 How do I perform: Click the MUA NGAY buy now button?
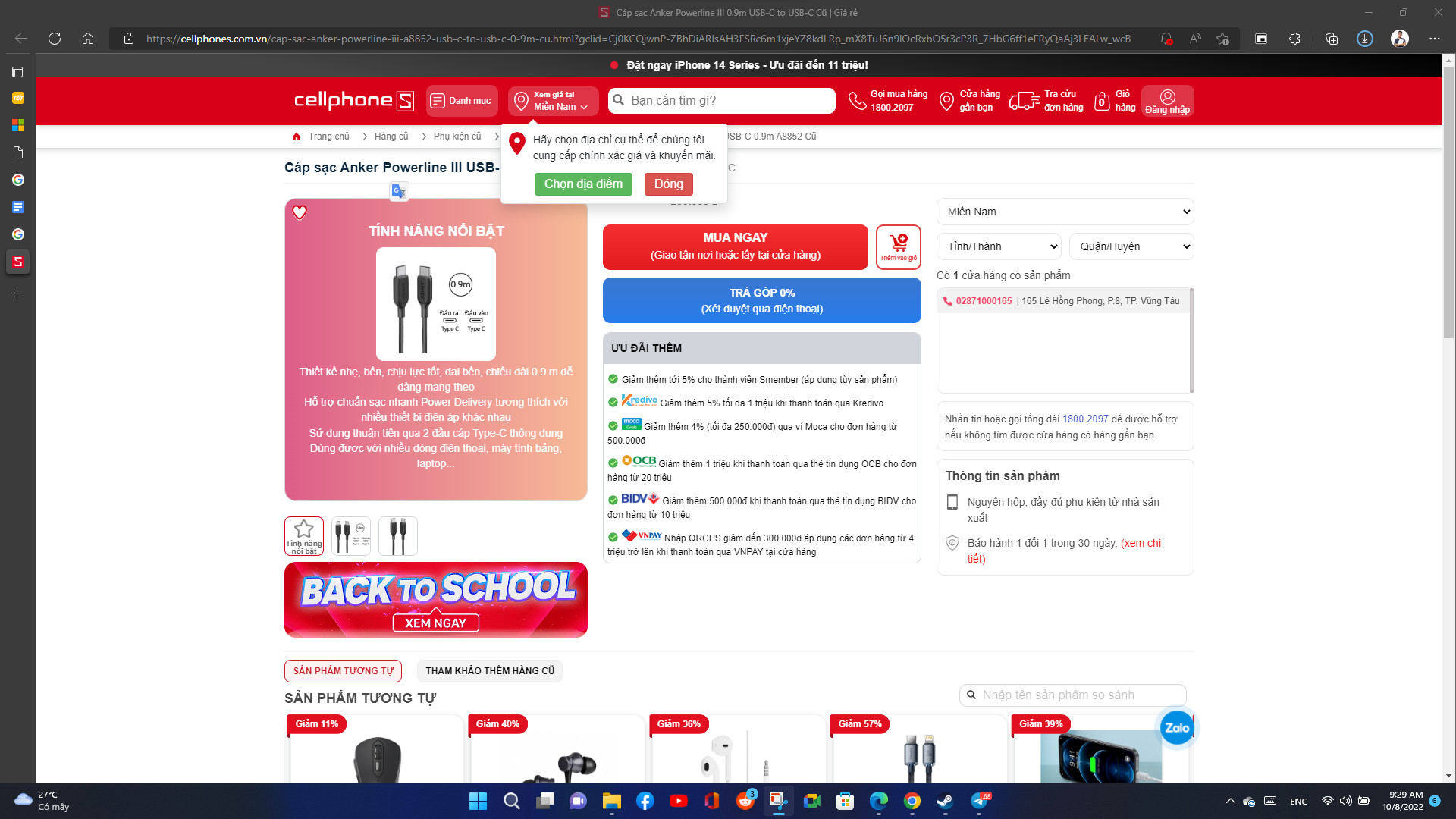(735, 247)
